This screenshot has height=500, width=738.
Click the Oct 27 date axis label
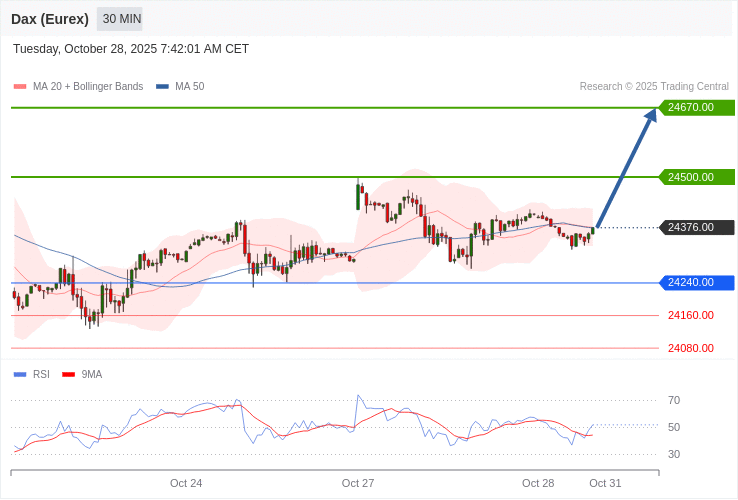(358, 483)
